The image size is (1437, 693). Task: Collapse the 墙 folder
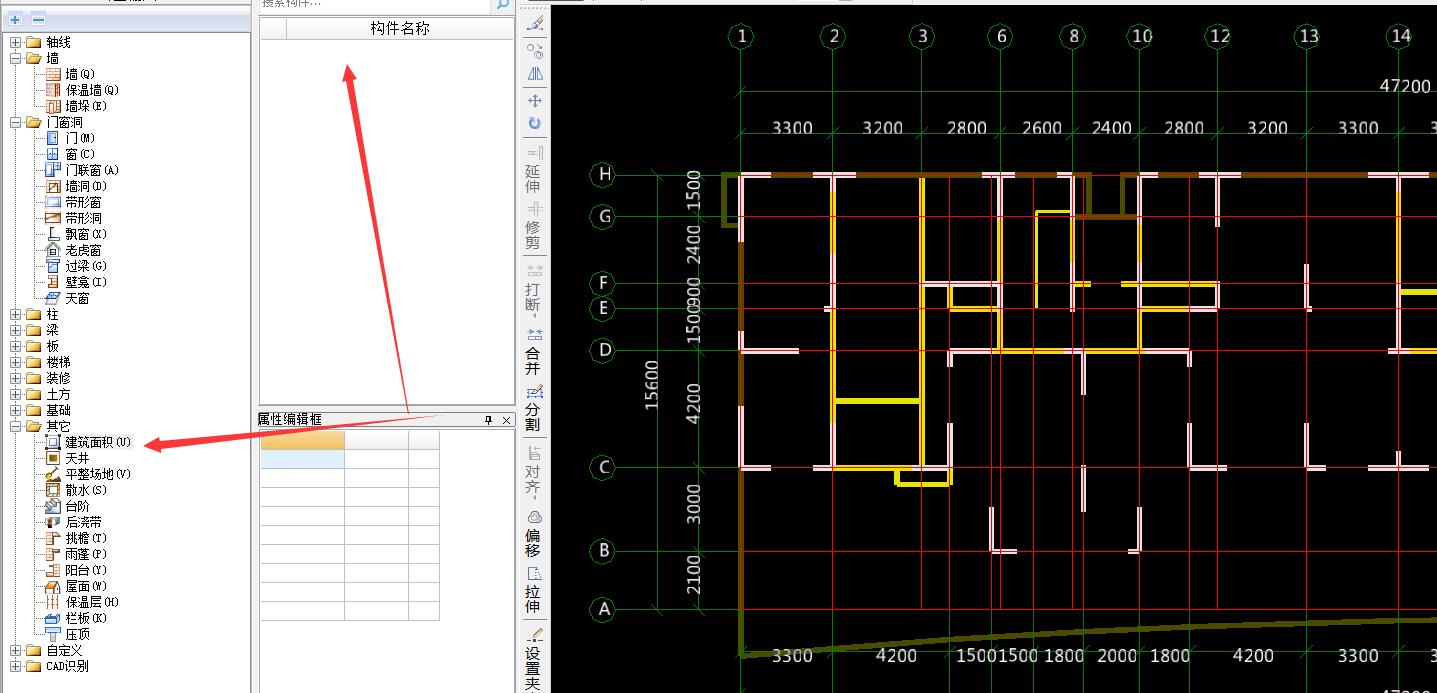point(16,58)
